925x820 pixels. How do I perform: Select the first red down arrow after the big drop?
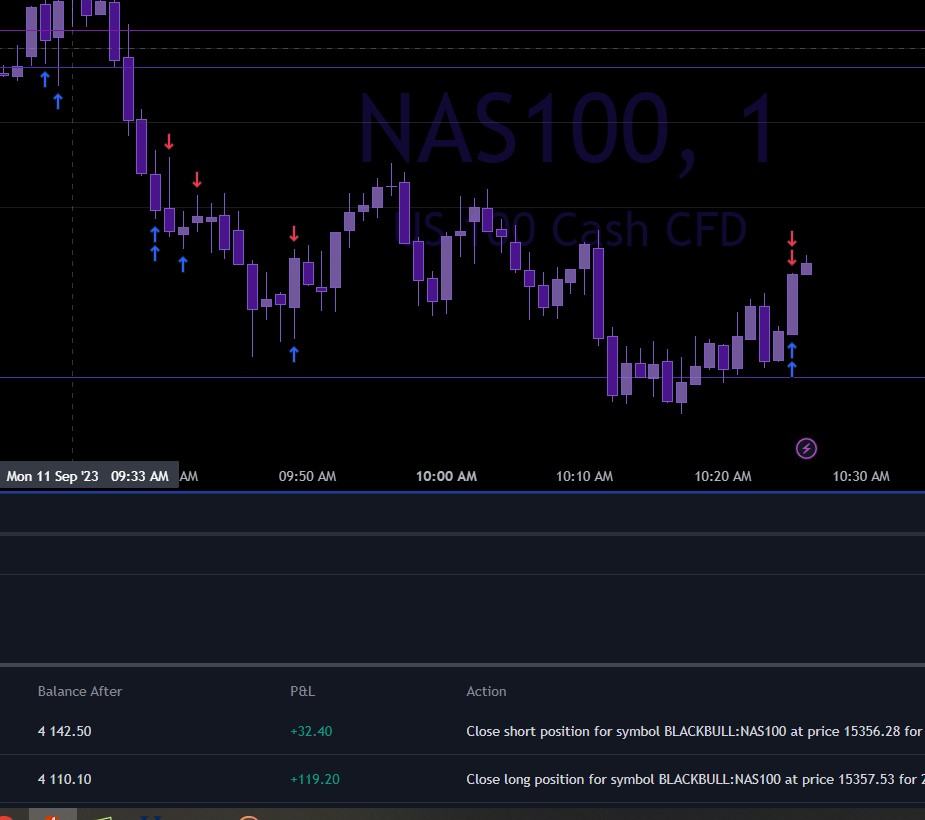click(169, 142)
